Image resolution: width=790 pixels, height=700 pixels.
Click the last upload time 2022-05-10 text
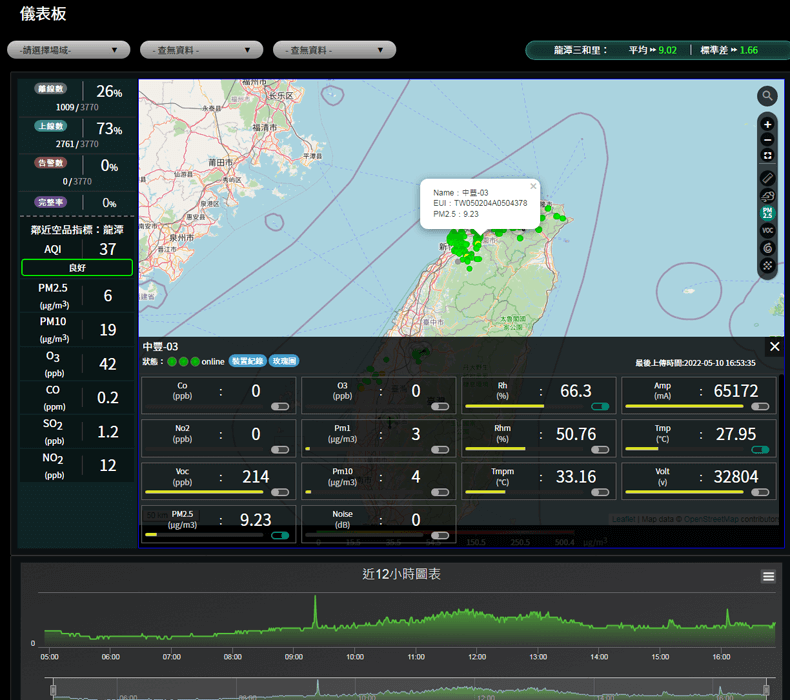(695, 363)
